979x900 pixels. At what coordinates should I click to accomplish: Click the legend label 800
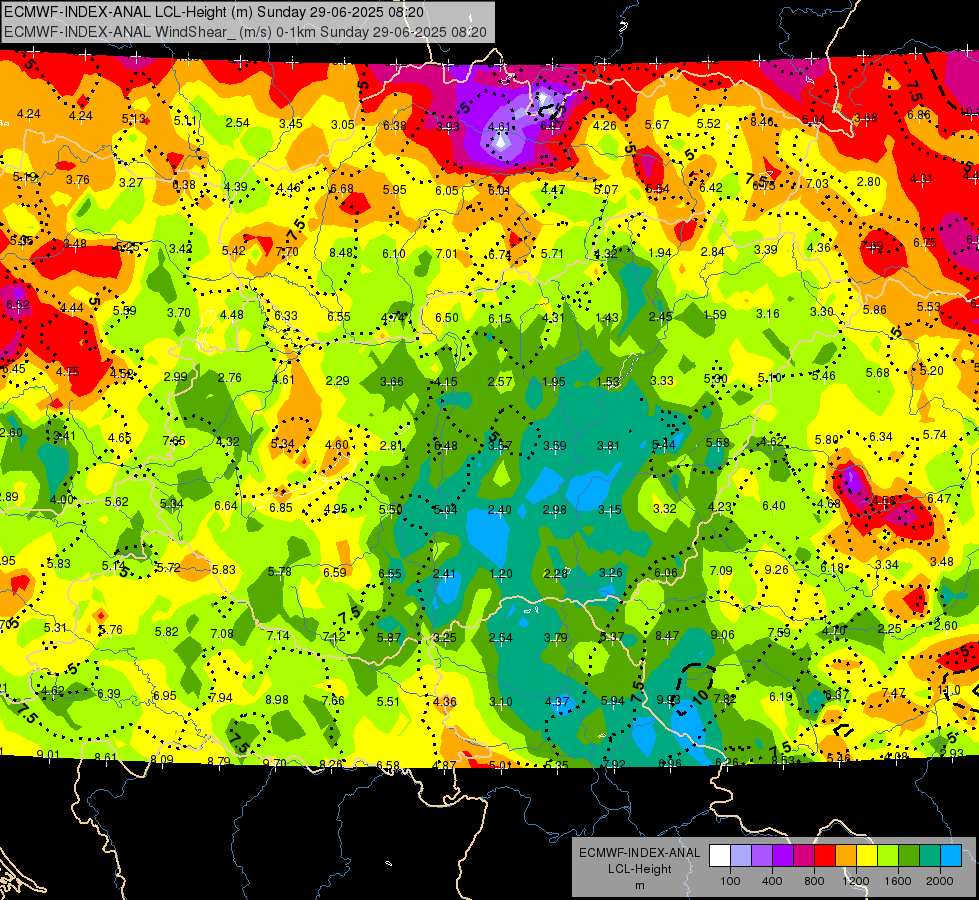point(814,881)
